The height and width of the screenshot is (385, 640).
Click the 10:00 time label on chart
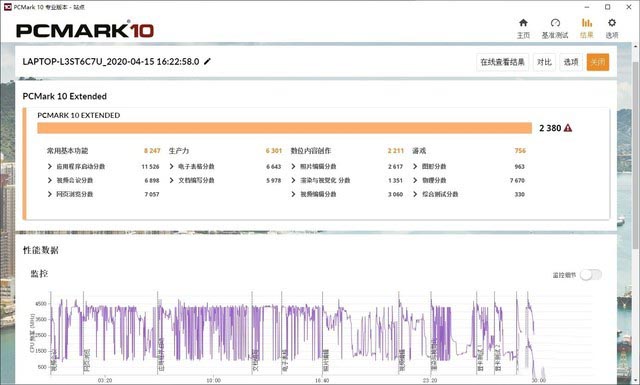click(213, 380)
